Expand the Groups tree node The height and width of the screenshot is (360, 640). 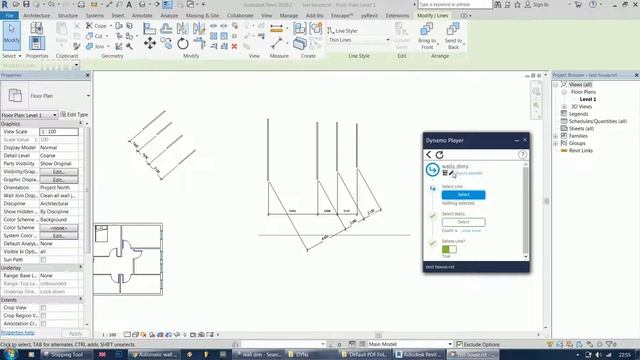(x=556, y=143)
